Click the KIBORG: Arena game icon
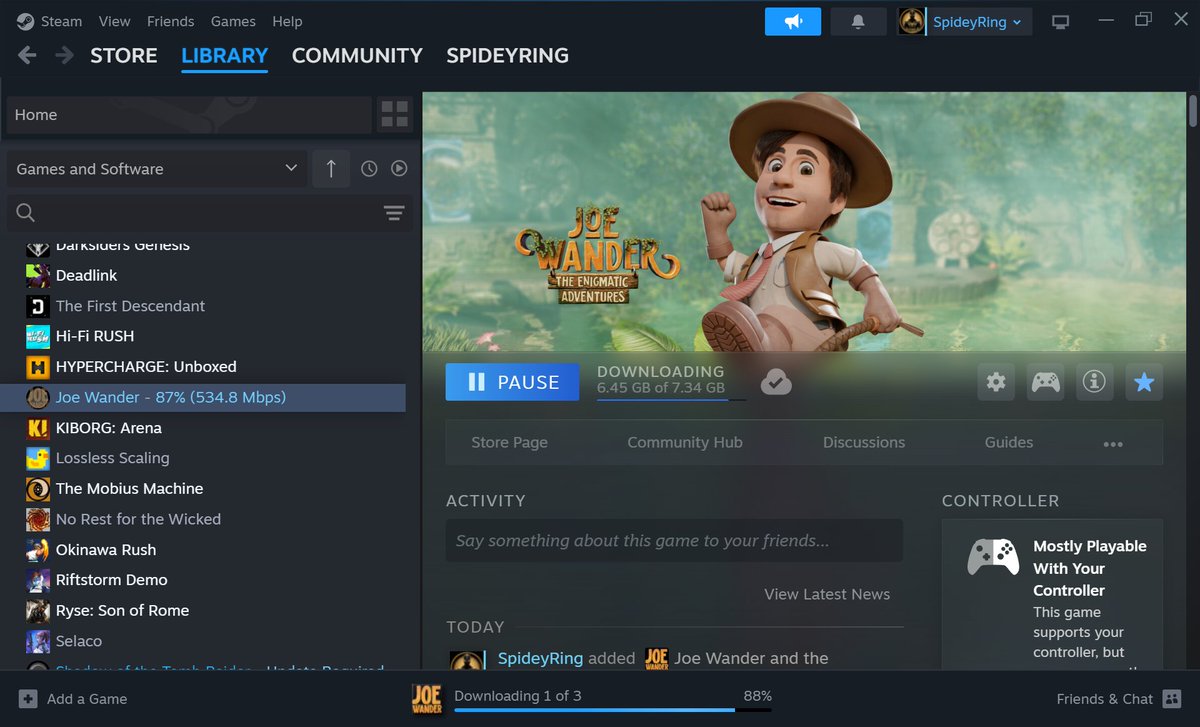This screenshot has height=727, width=1200. coord(38,428)
